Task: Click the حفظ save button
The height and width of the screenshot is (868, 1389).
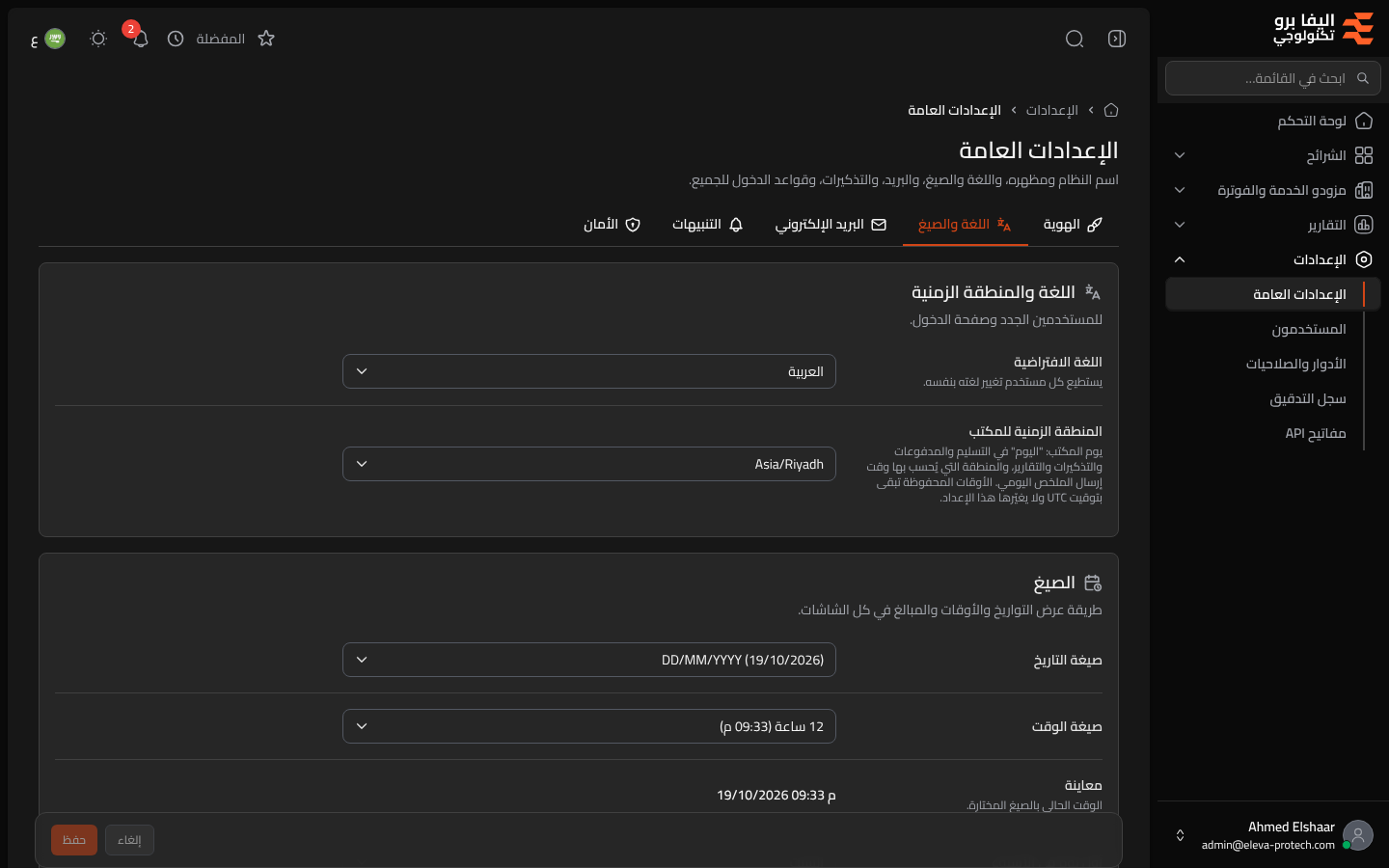Action: (74, 840)
